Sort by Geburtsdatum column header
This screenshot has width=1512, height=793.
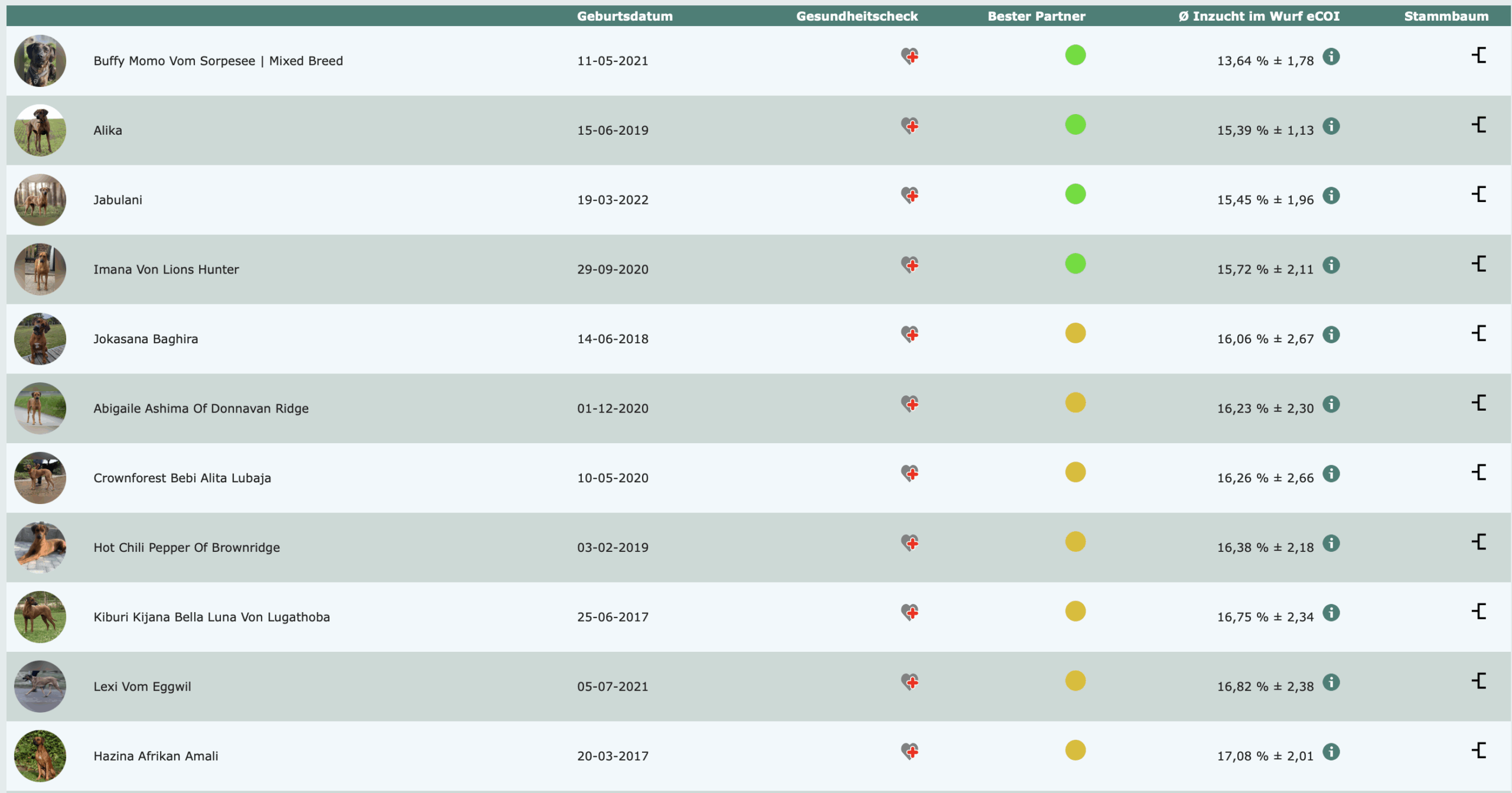coord(624,16)
